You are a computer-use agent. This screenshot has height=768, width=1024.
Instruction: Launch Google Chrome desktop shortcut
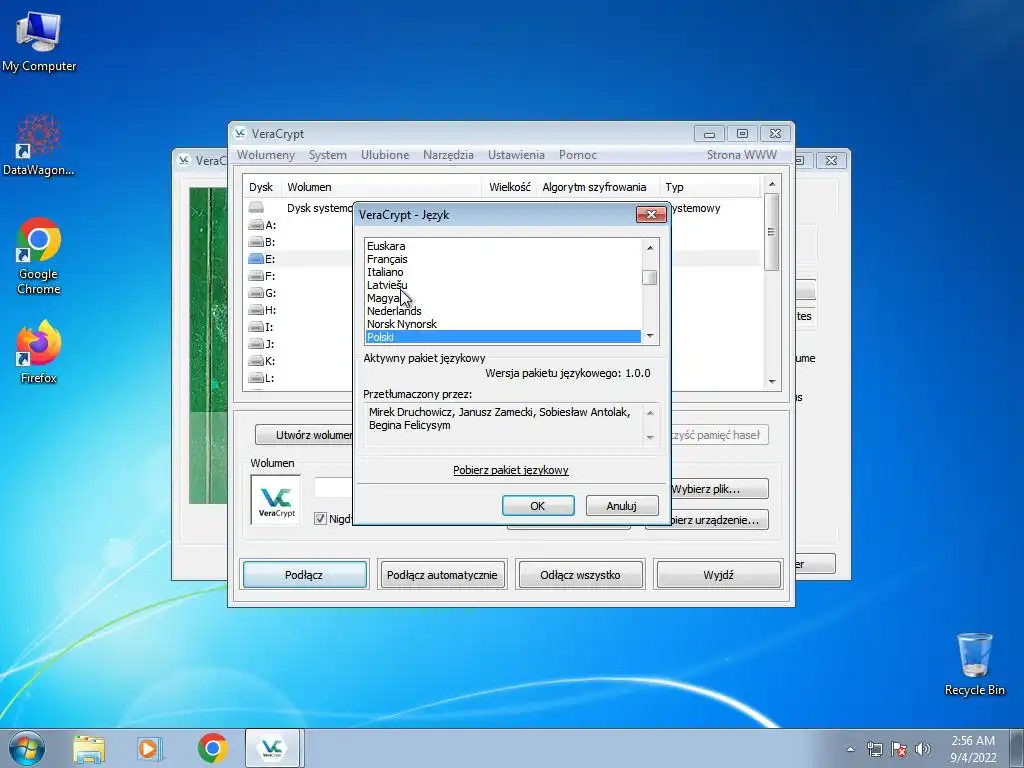coord(39,256)
